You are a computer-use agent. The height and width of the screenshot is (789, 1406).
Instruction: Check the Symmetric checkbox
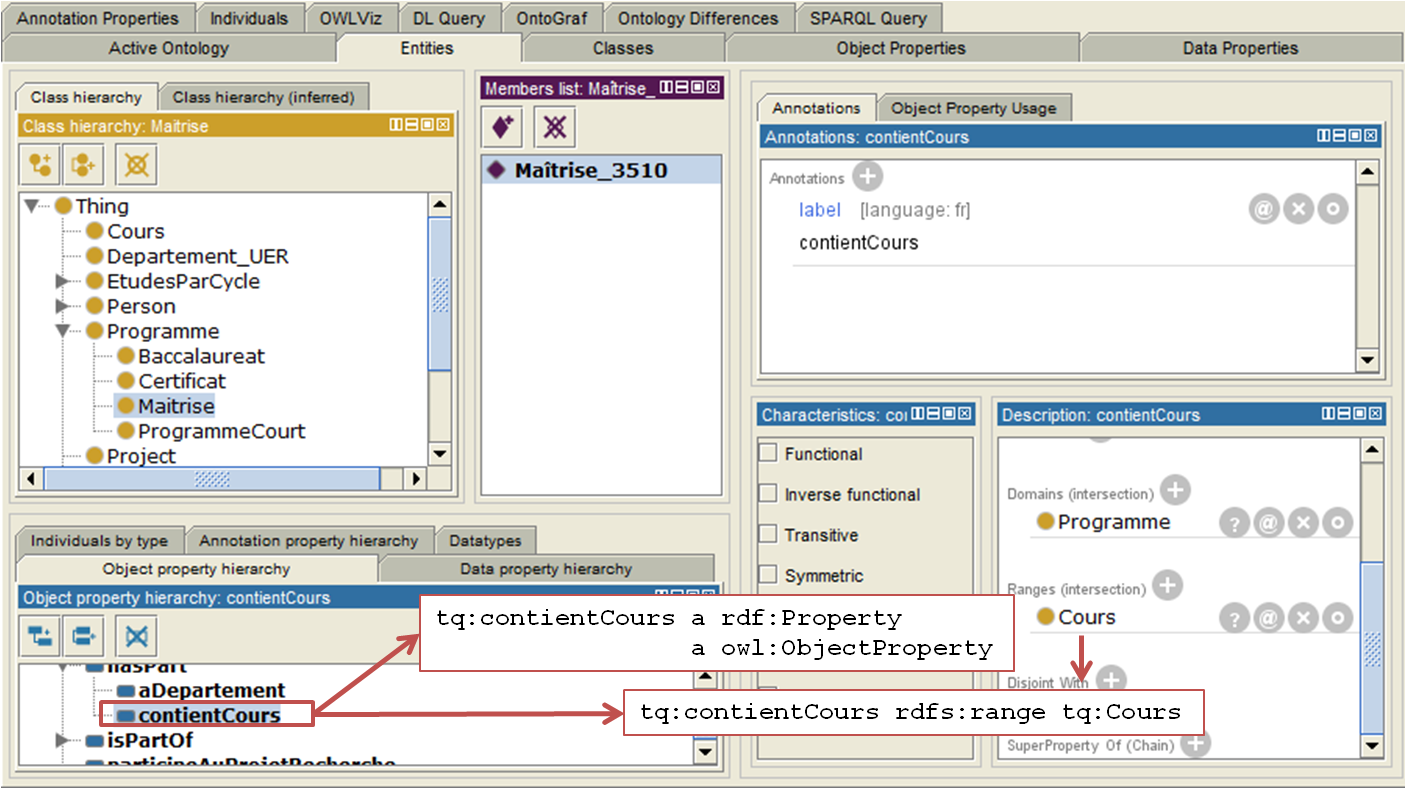pyautogui.click(x=768, y=575)
